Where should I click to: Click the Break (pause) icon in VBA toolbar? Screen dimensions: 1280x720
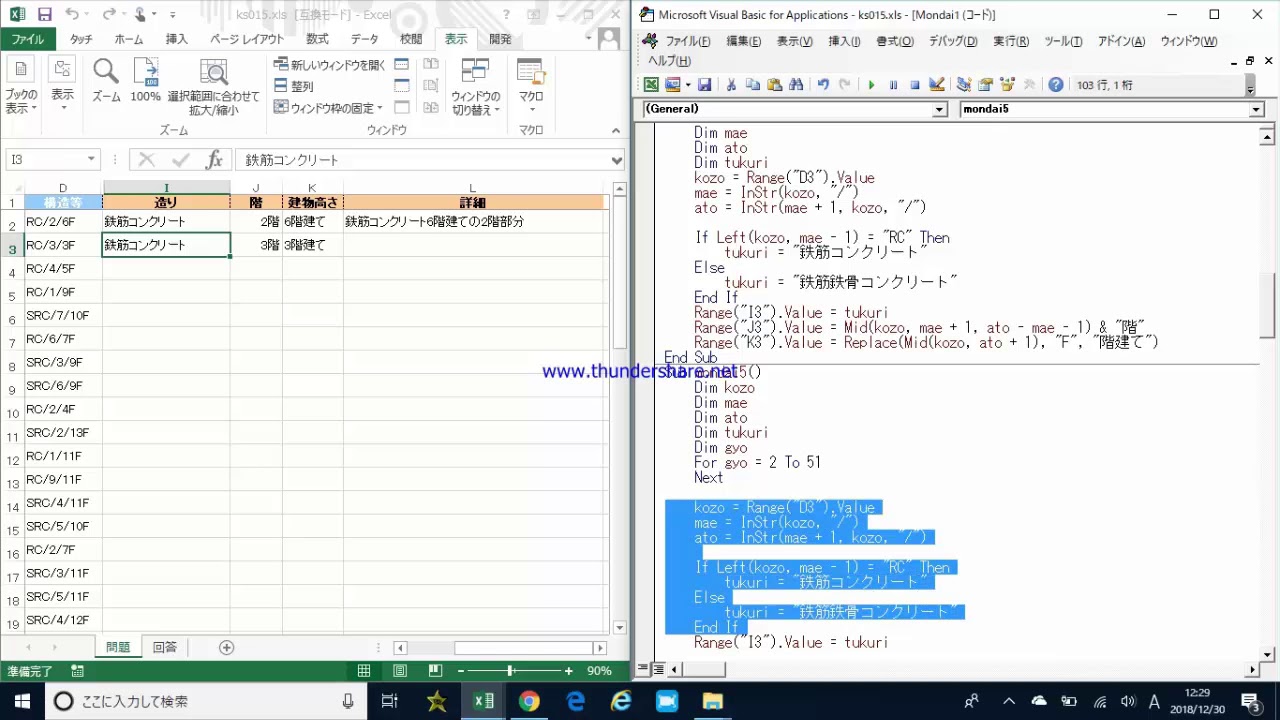pyautogui.click(x=893, y=85)
